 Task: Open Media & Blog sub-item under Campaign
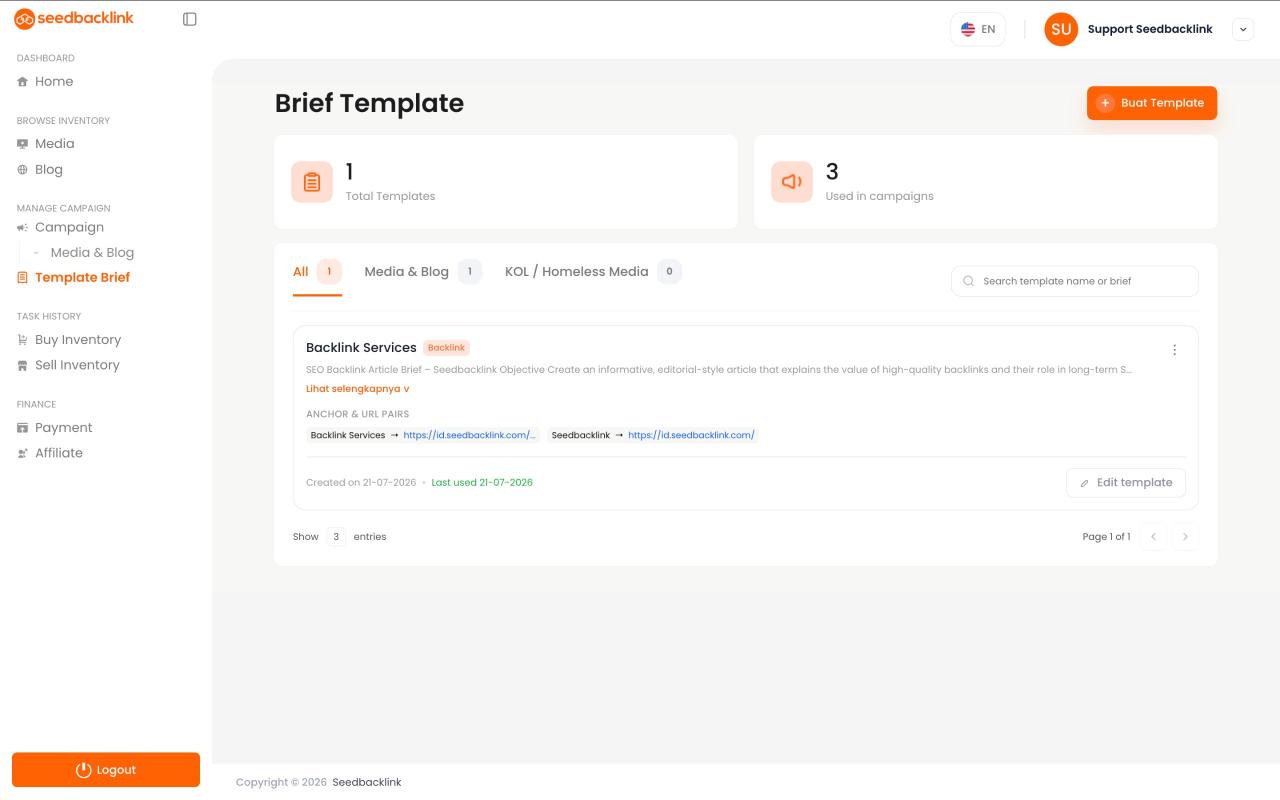[92, 253]
